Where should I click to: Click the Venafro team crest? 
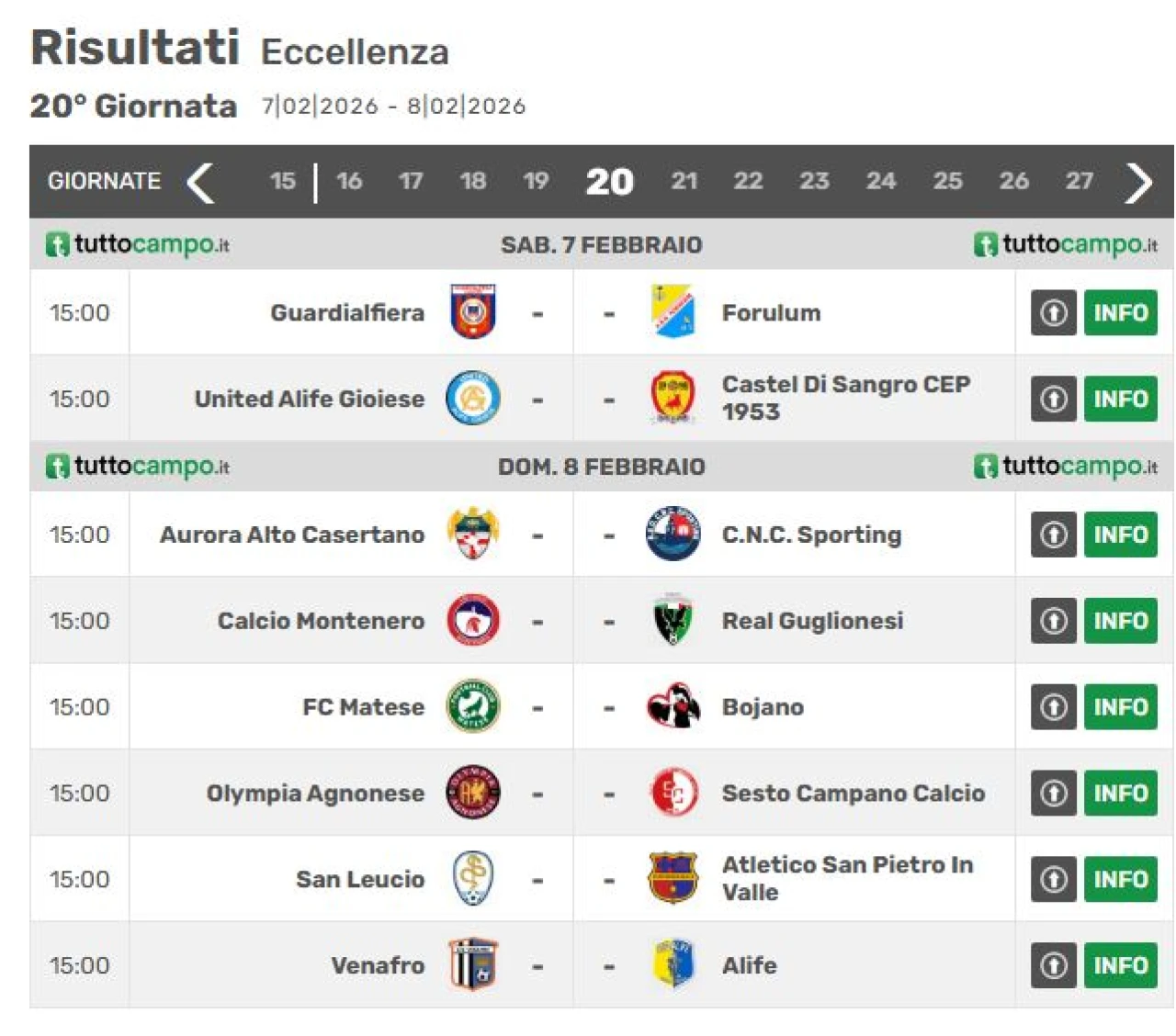pyautogui.click(x=473, y=965)
